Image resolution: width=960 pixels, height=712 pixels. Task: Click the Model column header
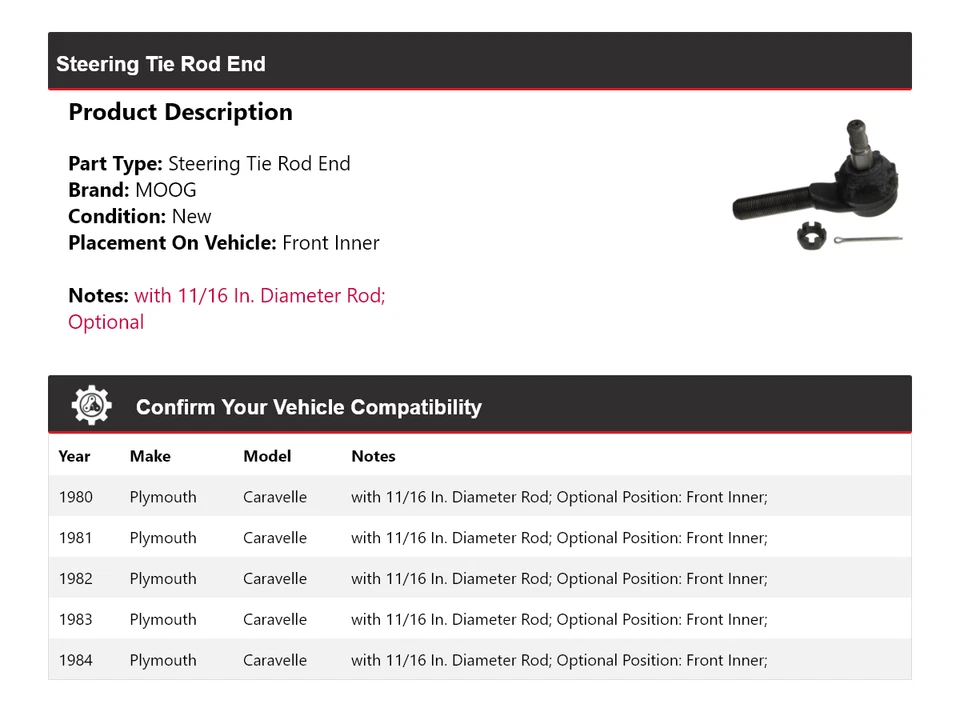coord(267,456)
